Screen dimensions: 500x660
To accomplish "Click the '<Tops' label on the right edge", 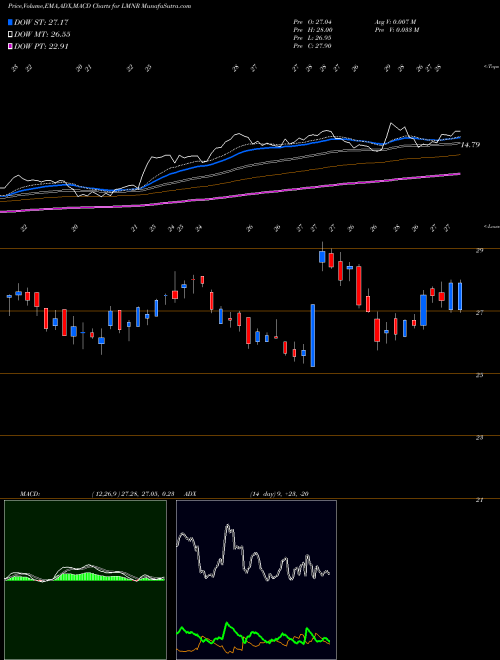I will 491,67.
